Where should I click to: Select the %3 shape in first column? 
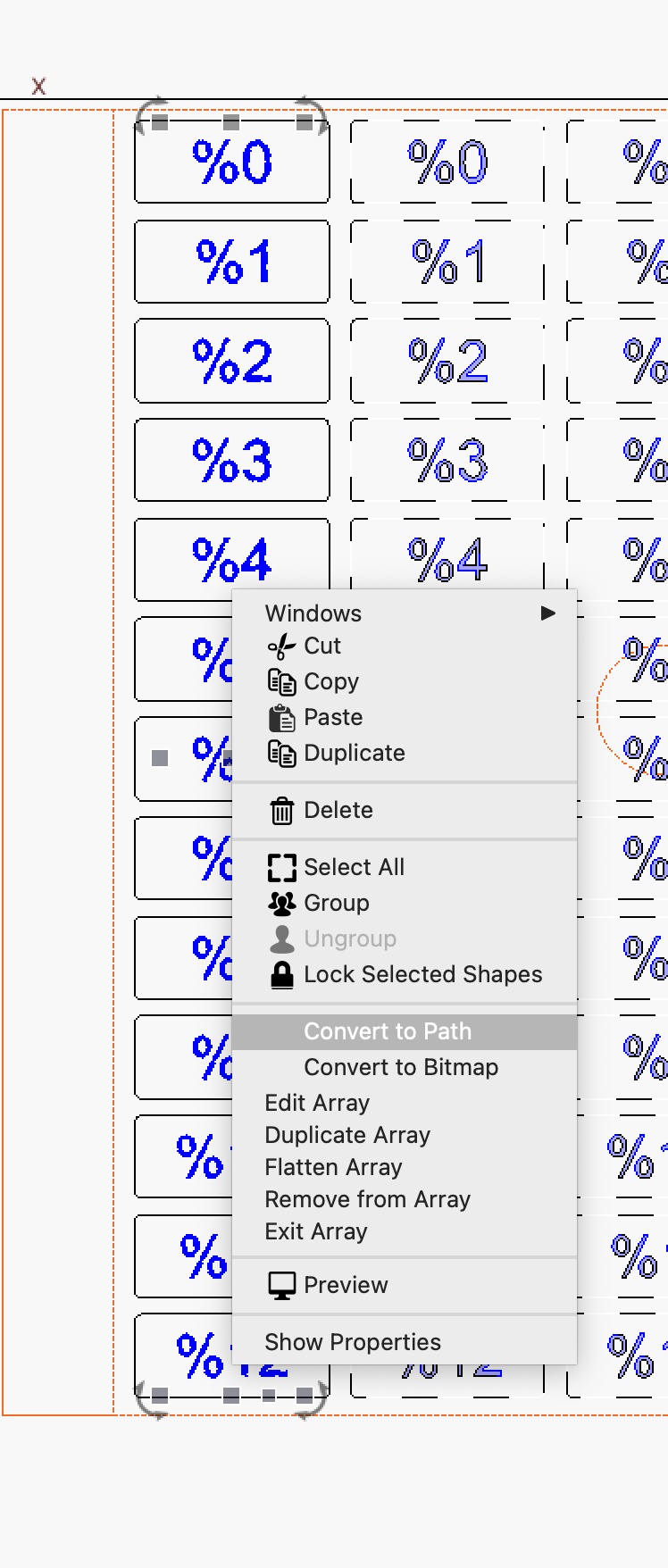tap(232, 460)
